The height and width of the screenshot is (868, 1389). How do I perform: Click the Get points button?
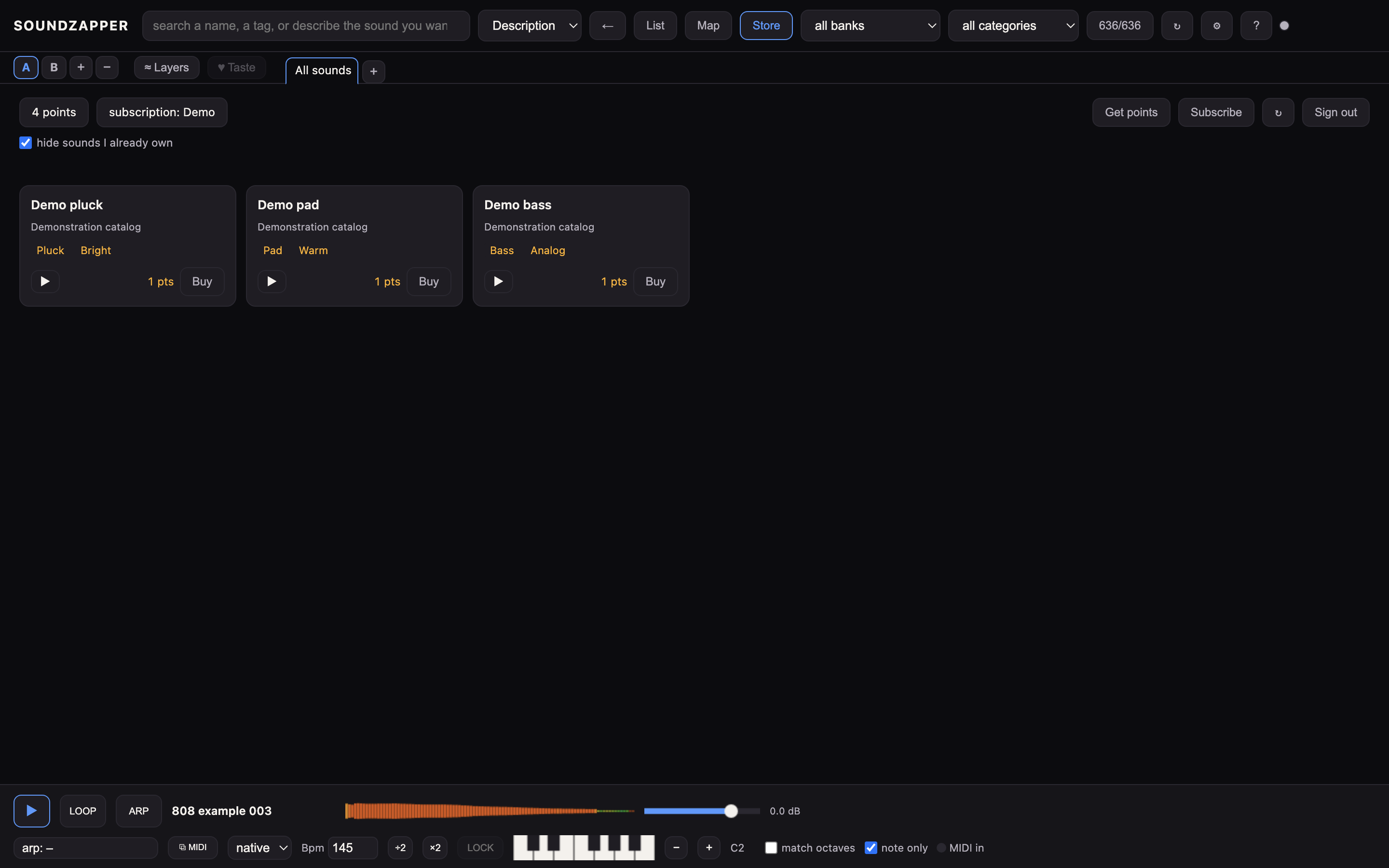1130,112
